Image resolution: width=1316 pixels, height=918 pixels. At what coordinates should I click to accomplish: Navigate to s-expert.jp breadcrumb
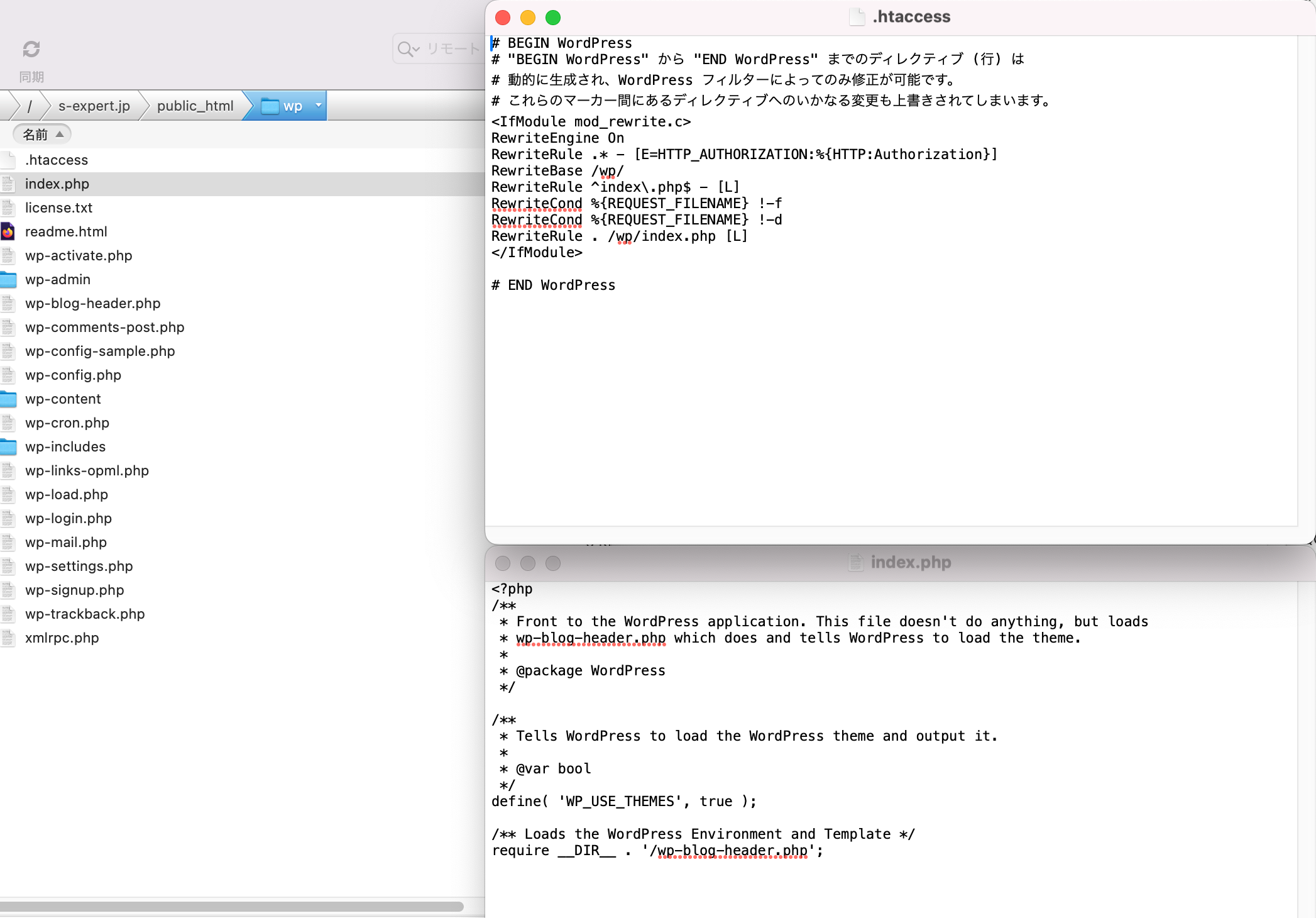[94, 106]
